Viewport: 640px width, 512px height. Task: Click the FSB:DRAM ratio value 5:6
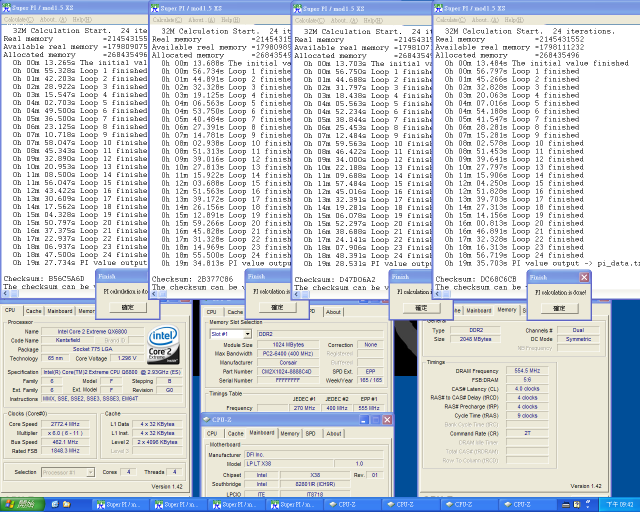tap(527, 380)
